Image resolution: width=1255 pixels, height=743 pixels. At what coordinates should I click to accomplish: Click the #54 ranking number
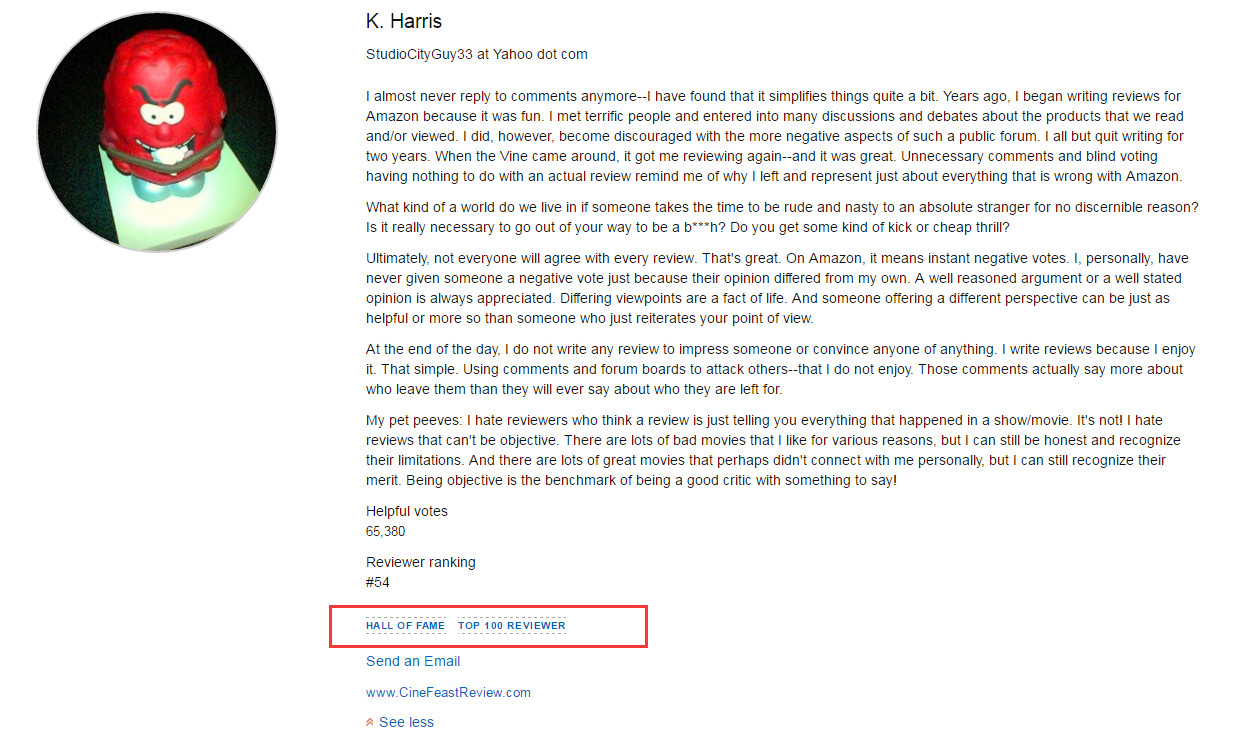coord(378,582)
